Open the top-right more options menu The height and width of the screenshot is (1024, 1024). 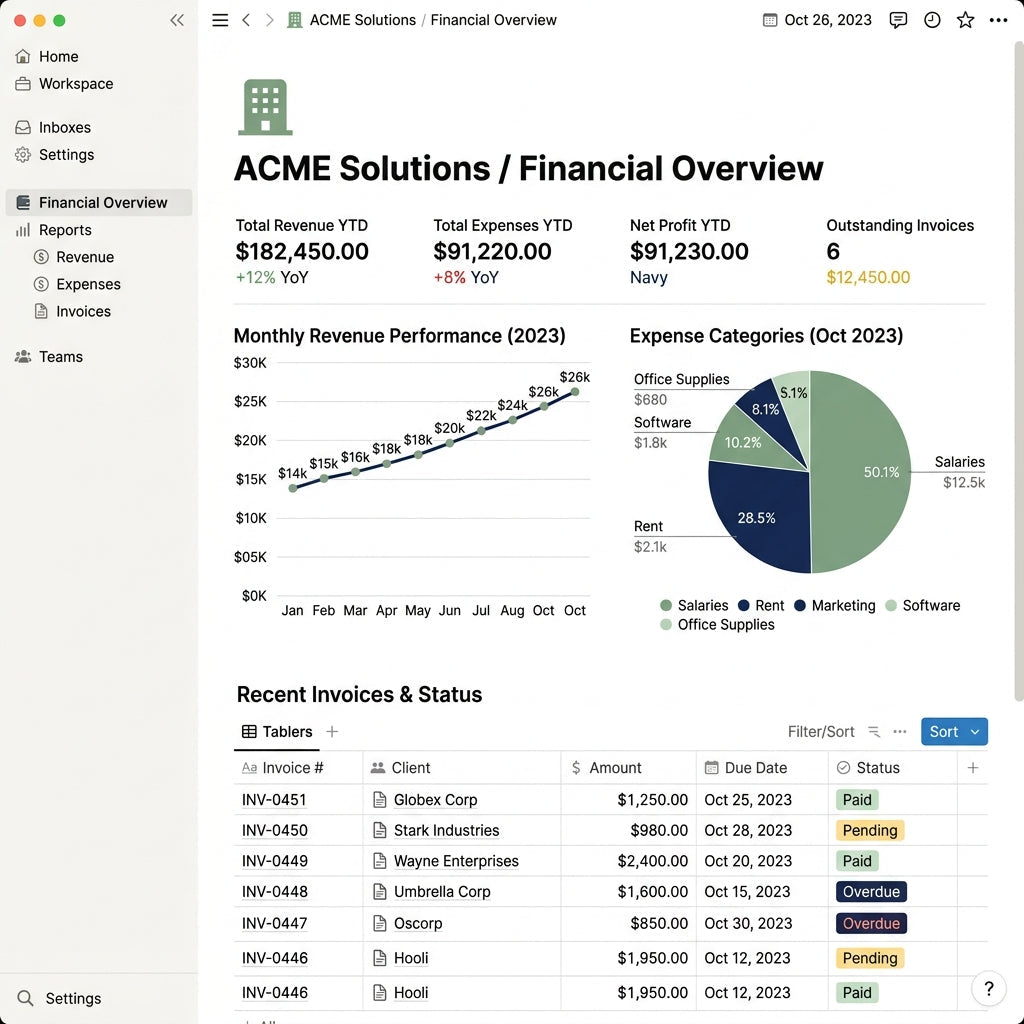pyautogui.click(x=998, y=20)
